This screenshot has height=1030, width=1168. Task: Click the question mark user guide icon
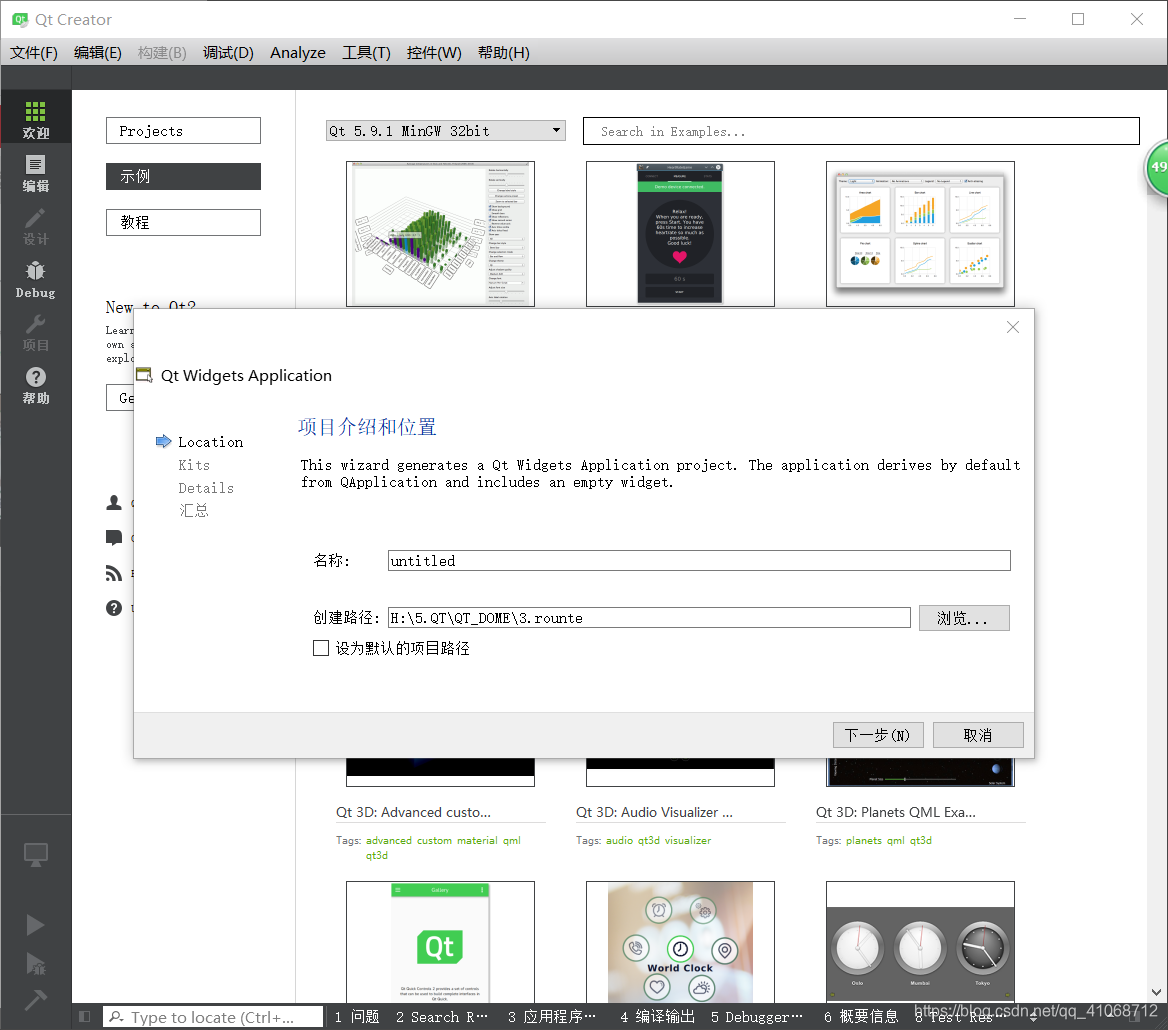[x=114, y=608]
